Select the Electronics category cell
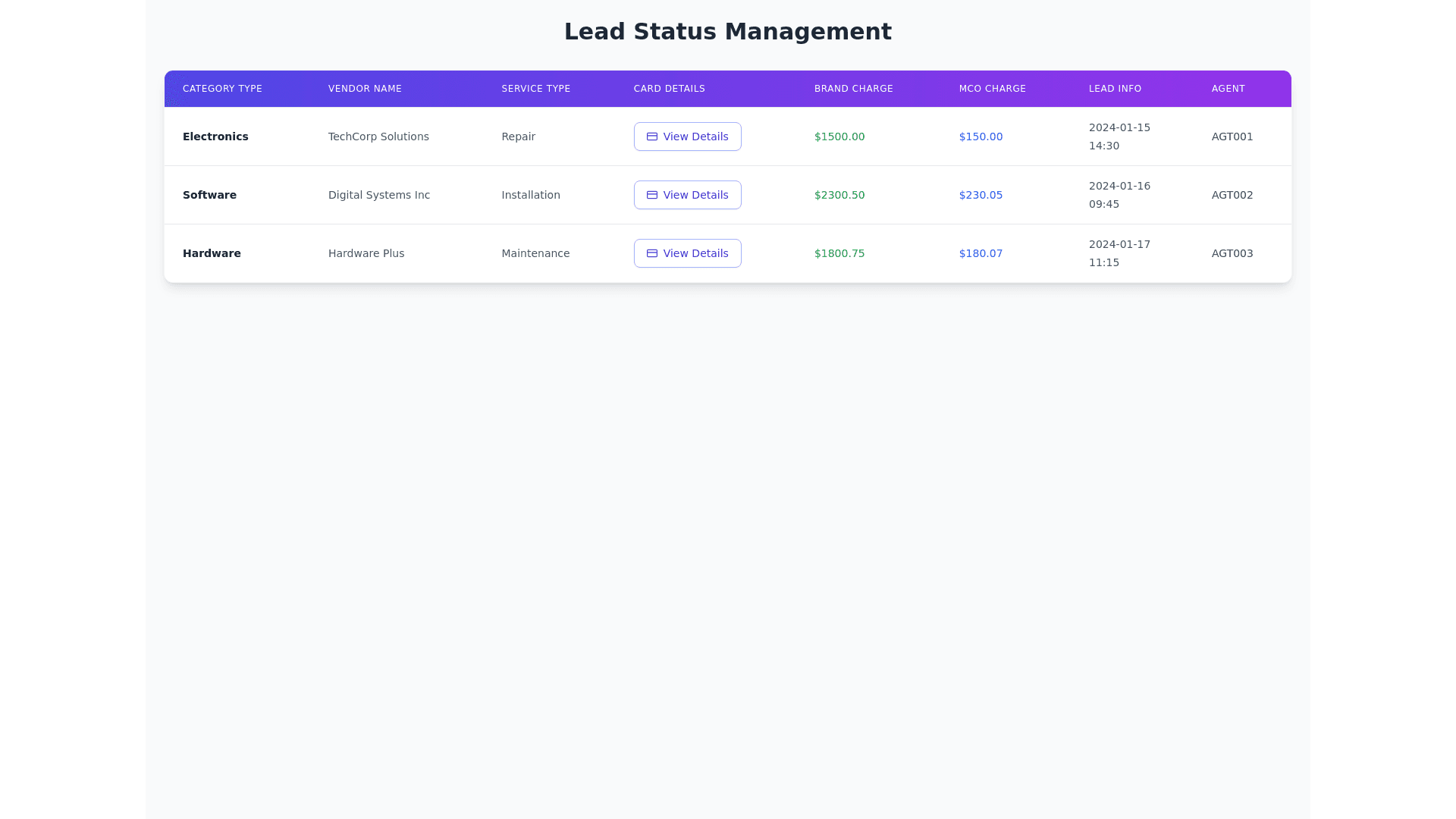 tap(215, 136)
